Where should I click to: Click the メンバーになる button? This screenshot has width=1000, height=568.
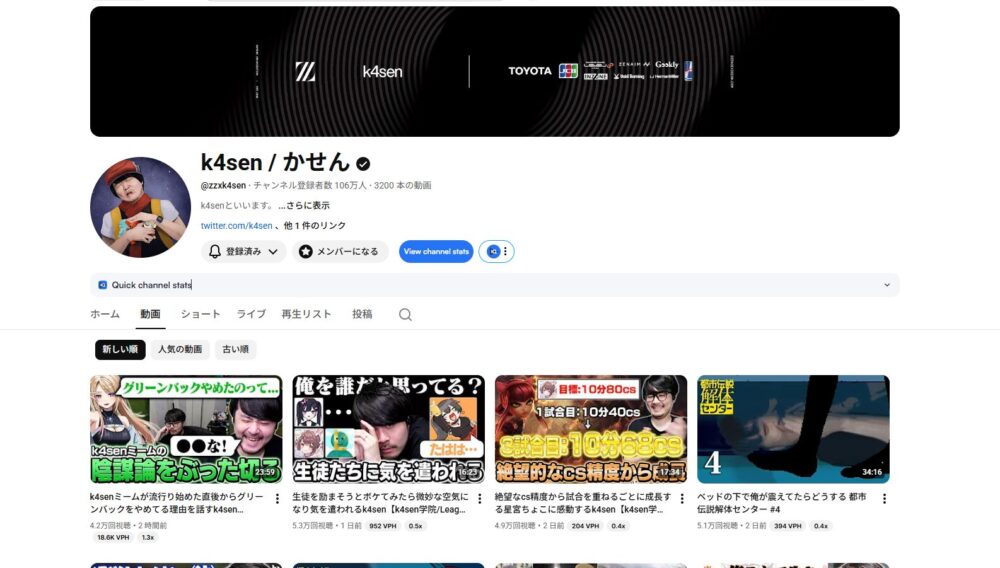point(340,251)
